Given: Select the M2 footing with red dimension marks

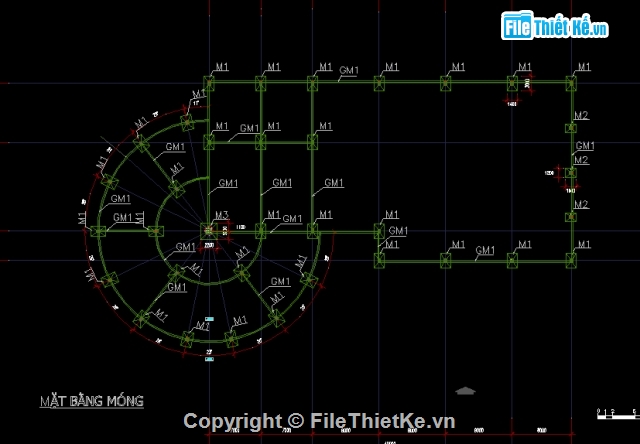Looking at the screenshot, I should coord(571,173).
